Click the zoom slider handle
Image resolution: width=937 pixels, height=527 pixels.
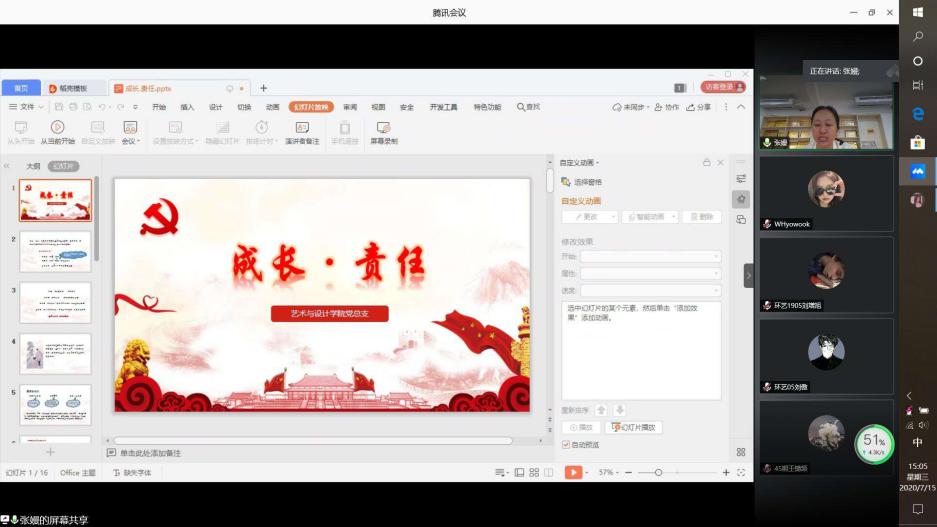point(658,472)
